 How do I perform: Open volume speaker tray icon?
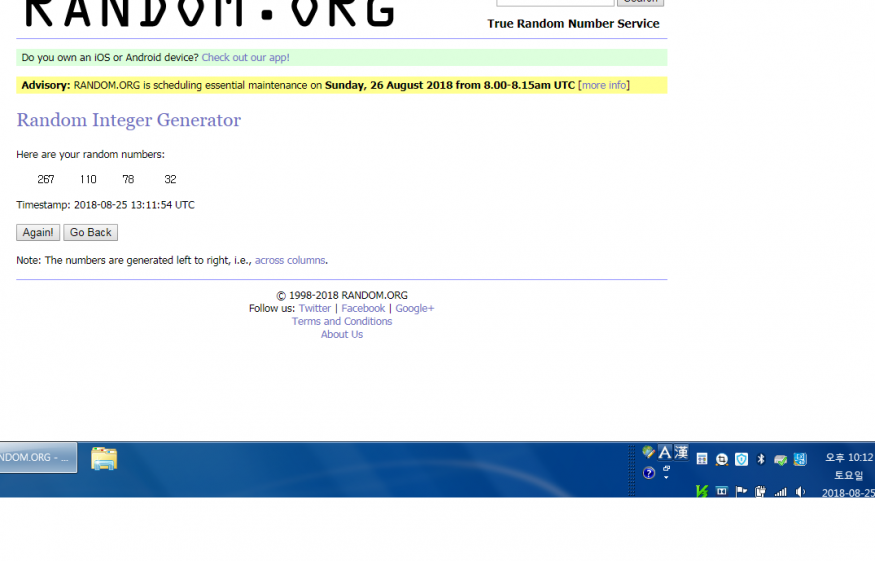click(800, 491)
